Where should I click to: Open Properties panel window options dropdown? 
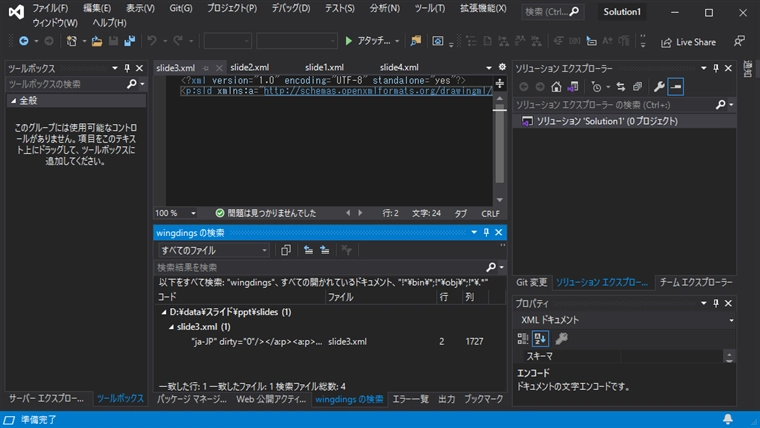[x=703, y=303]
